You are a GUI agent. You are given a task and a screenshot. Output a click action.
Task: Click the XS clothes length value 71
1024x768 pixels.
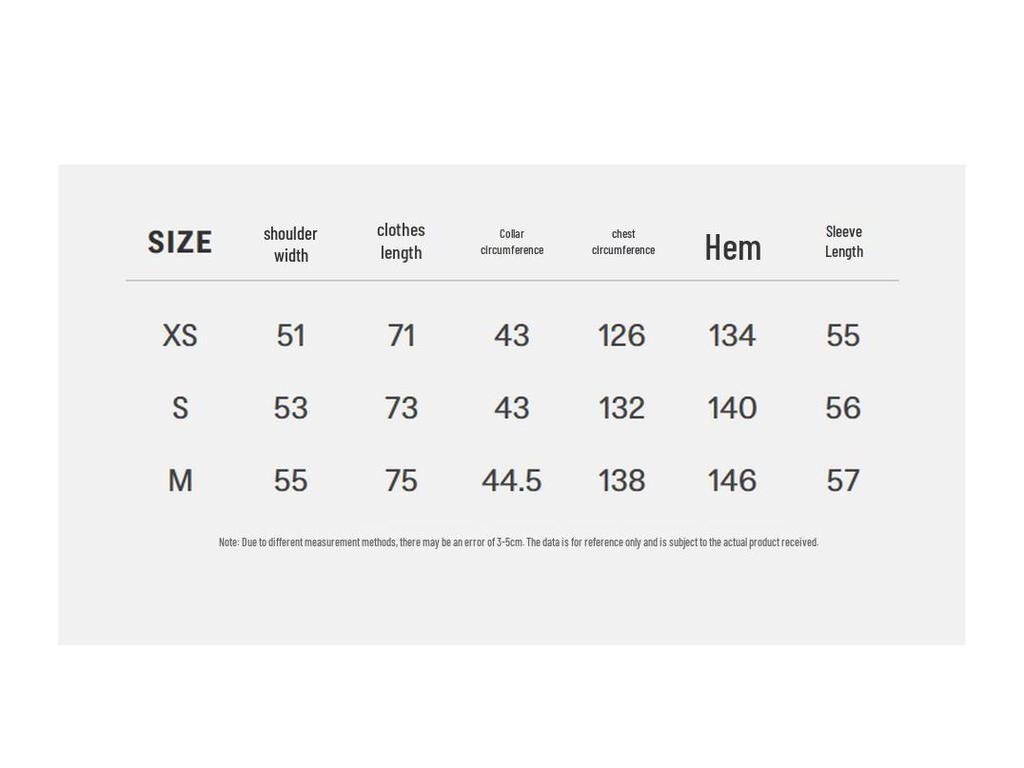(x=401, y=335)
